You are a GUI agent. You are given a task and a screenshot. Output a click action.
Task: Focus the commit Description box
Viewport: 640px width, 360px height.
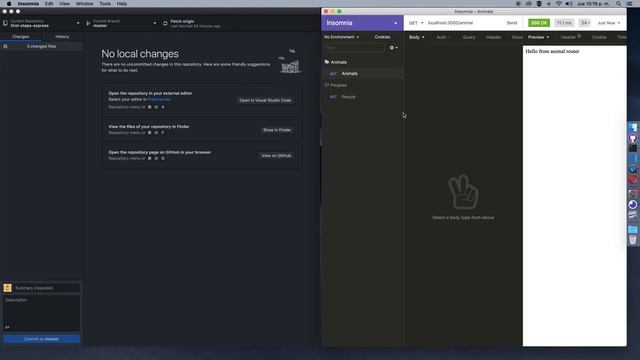click(x=42, y=310)
